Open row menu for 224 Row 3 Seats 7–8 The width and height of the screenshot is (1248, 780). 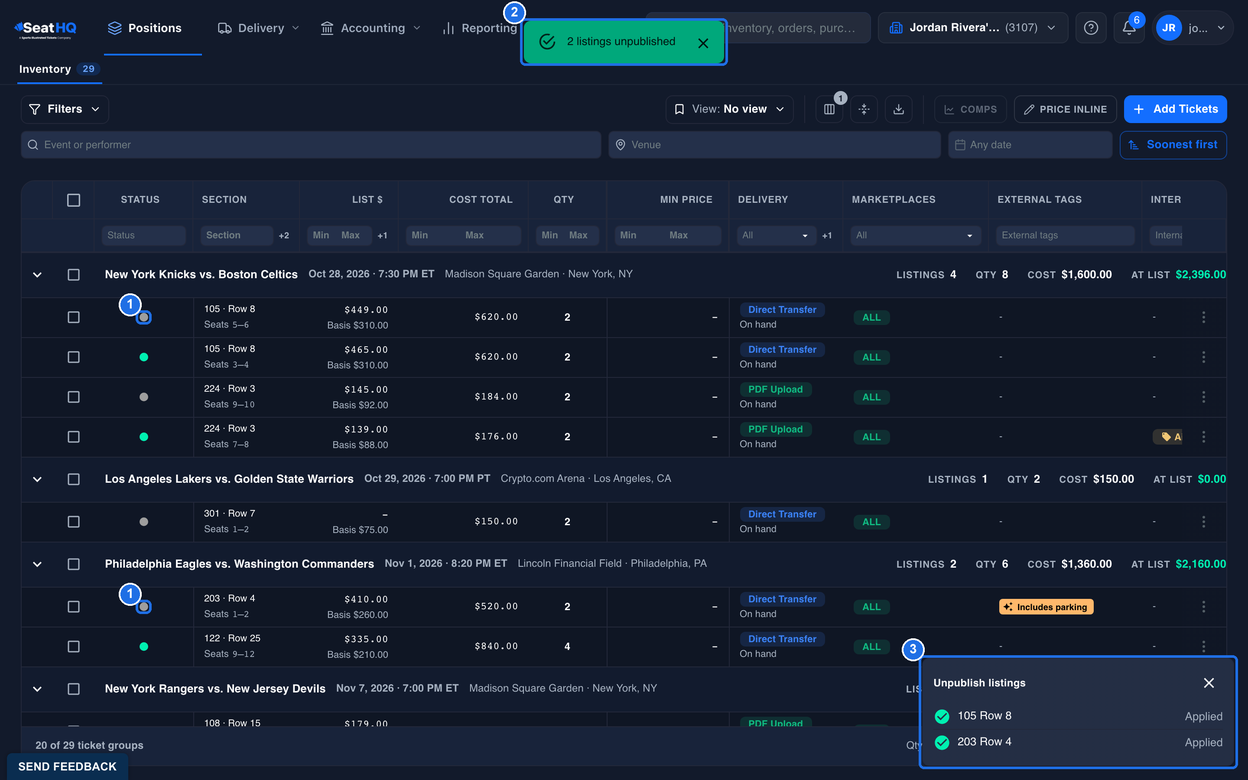[x=1204, y=437]
